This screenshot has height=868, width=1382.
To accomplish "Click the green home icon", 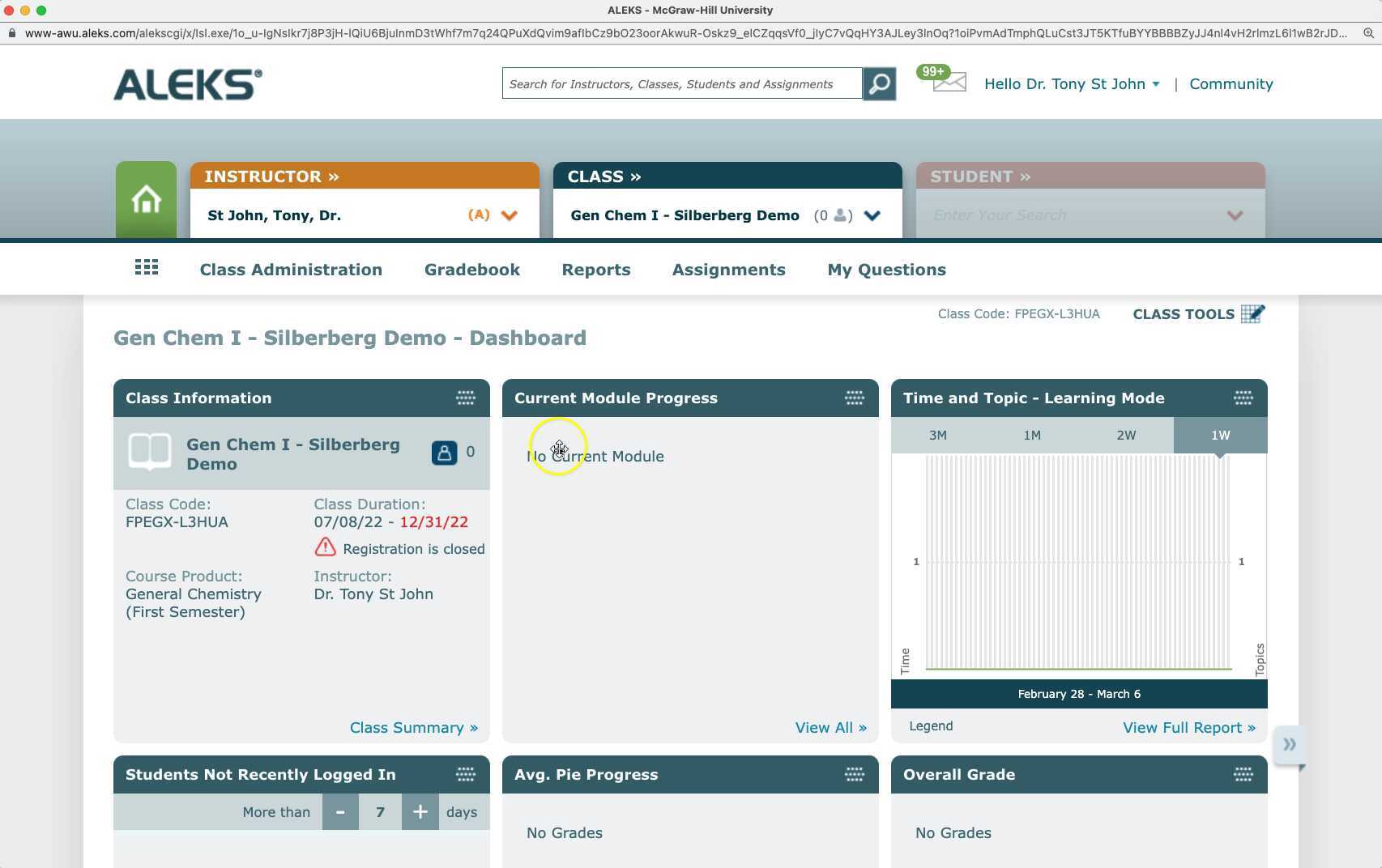I will click(x=146, y=199).
